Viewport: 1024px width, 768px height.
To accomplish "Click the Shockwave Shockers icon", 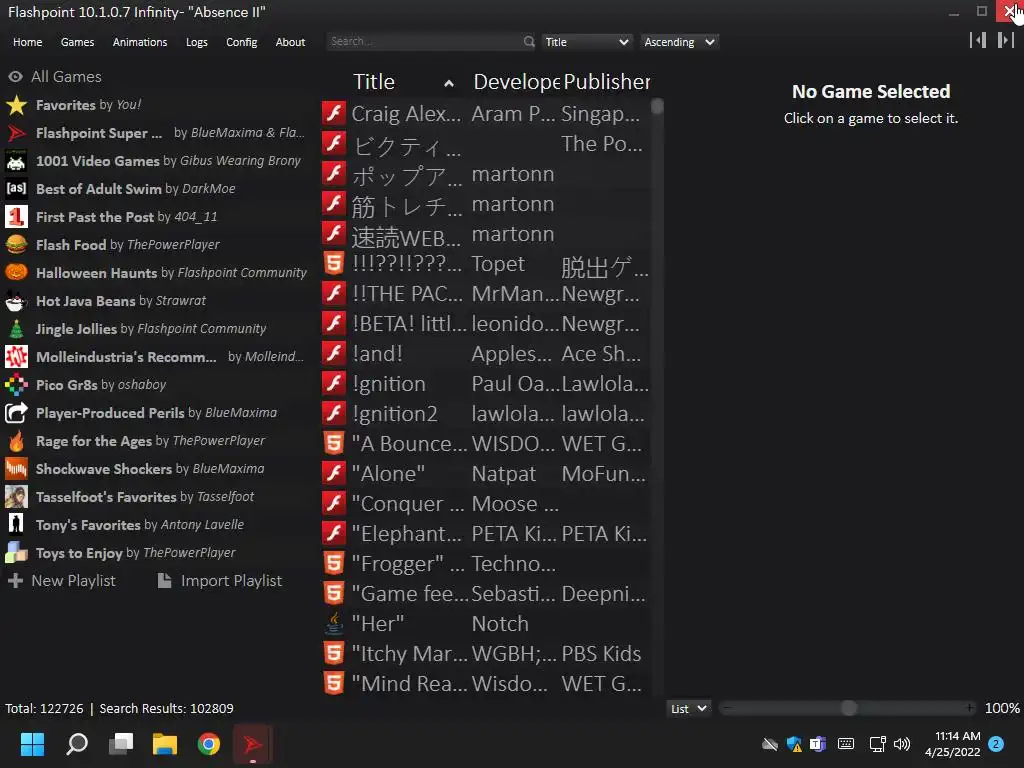I will coord(16,469).
